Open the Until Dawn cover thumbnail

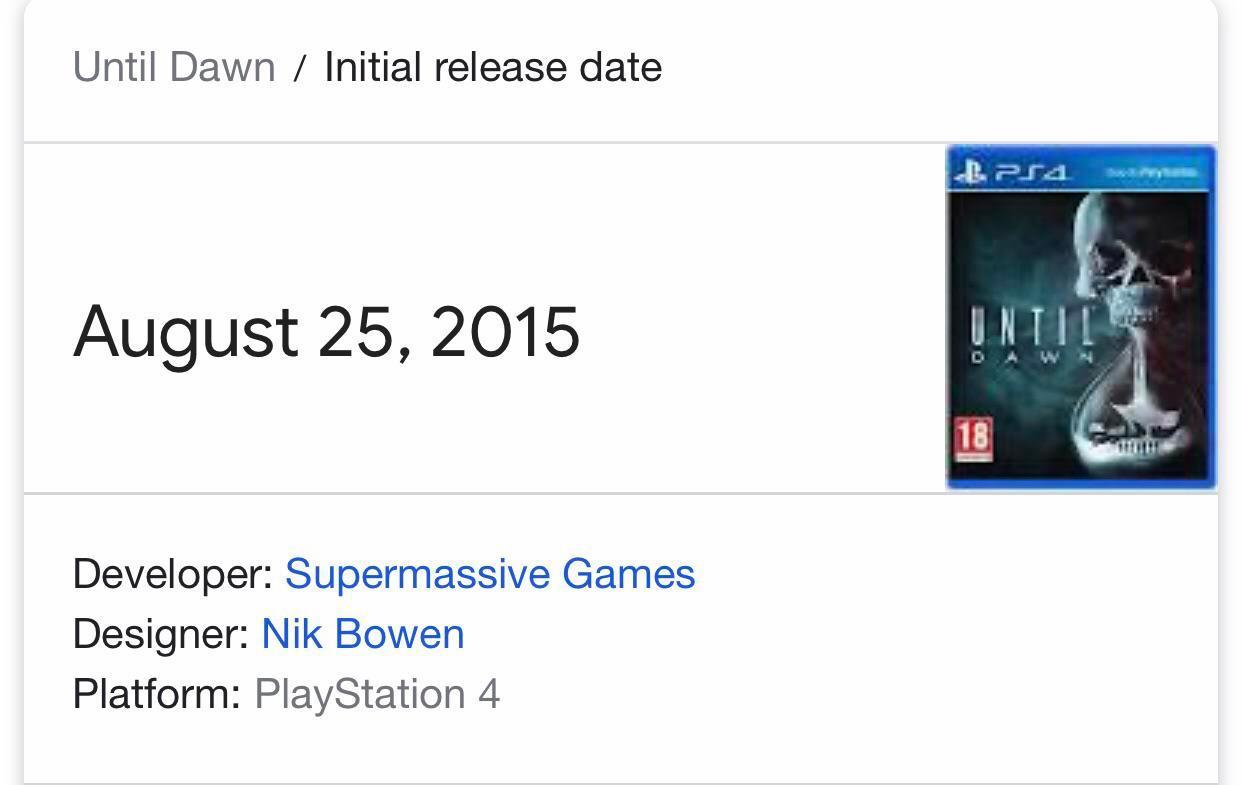pos(1080,315)
